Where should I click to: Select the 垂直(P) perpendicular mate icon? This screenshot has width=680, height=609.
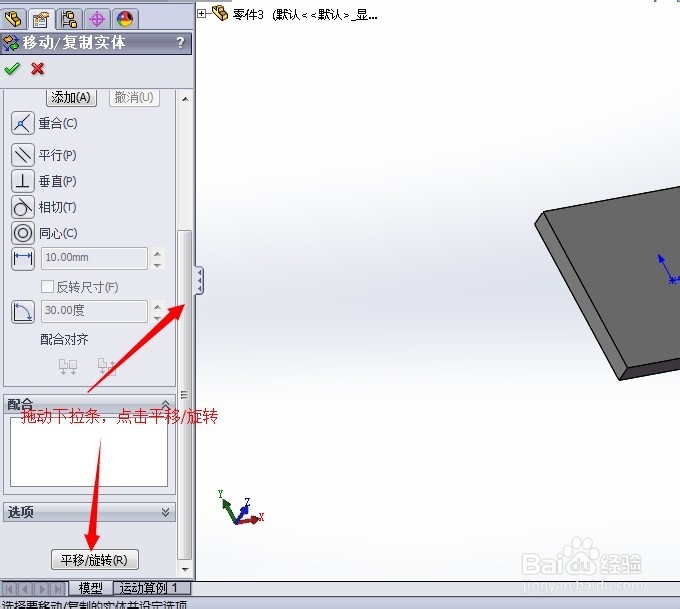click(x=23, y=181)
